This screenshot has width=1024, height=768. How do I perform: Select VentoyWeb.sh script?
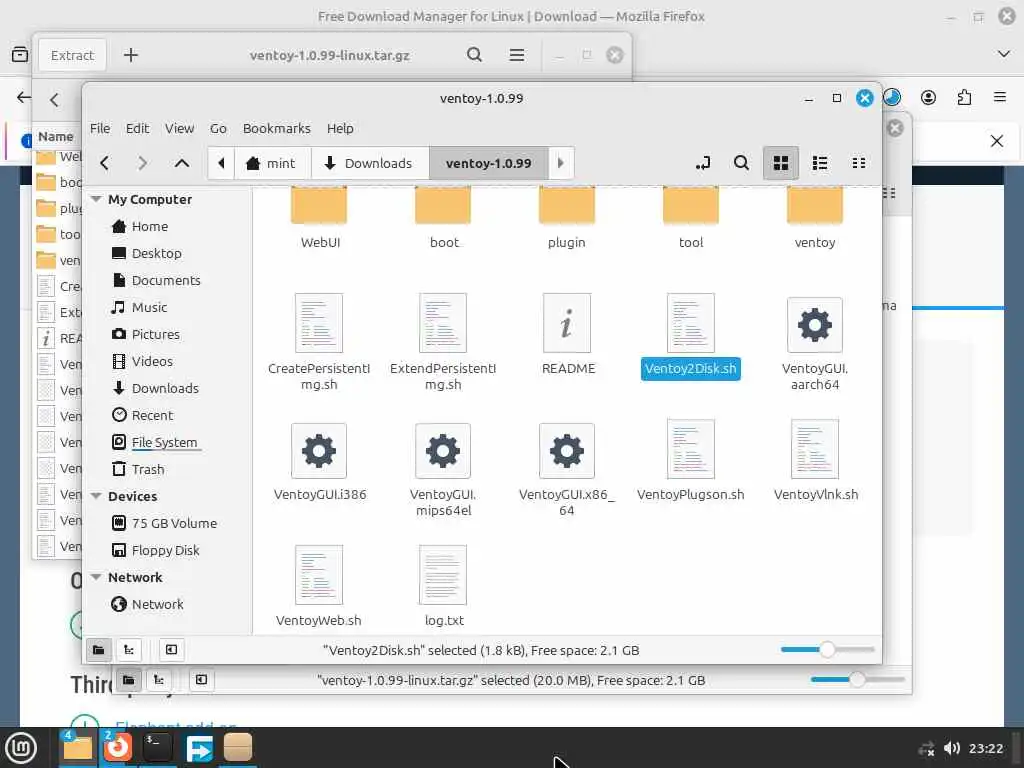point(319,586)
